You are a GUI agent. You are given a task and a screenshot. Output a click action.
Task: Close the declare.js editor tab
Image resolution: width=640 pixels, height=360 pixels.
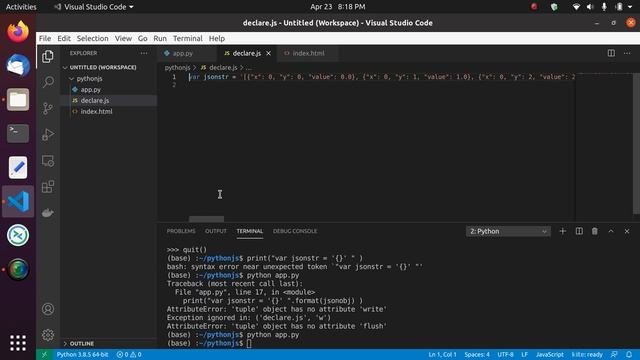coord(268,53)
